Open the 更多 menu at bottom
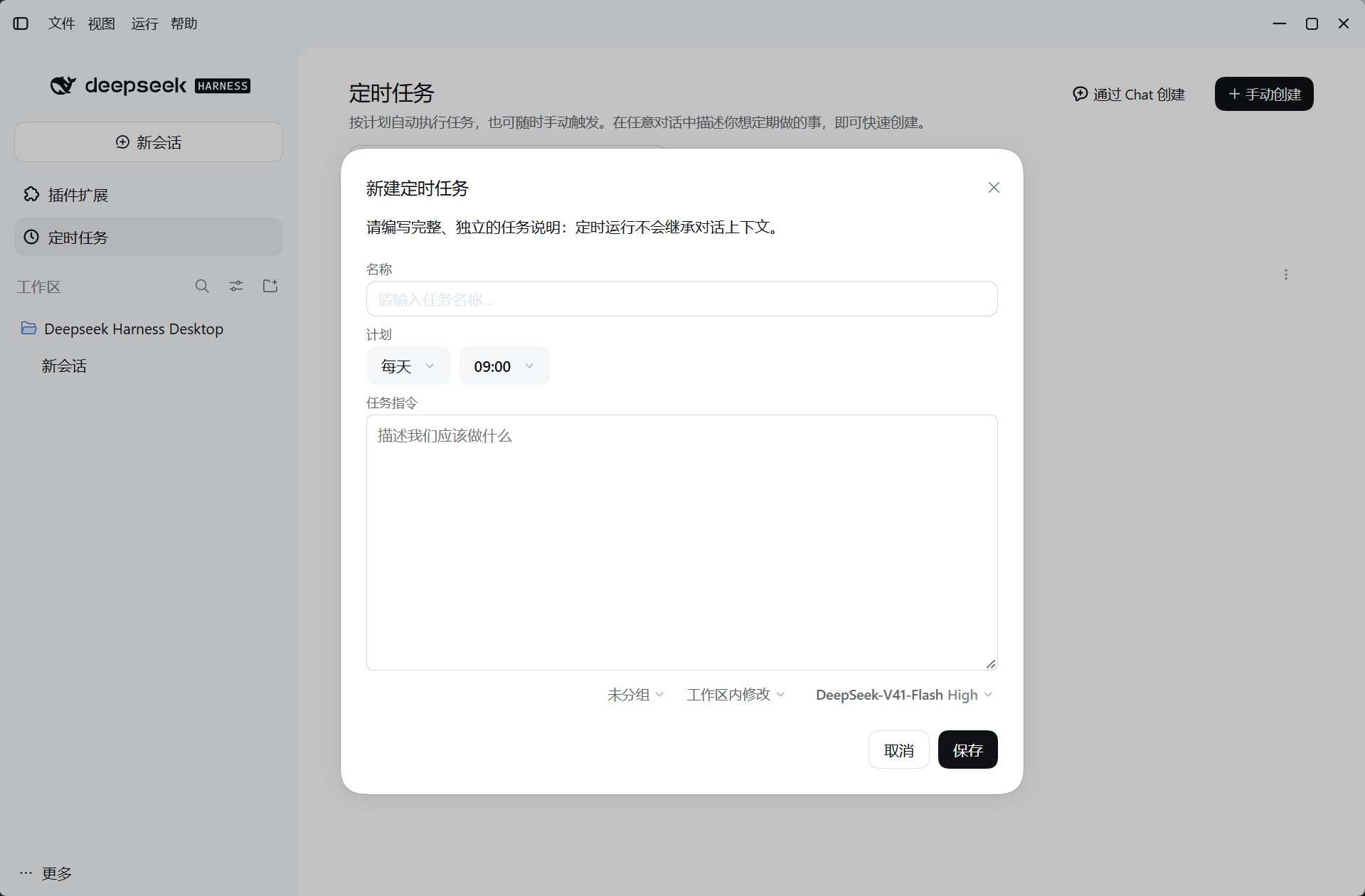Image resolution: width=1365 pixels, height=896 pixels. (46, 873)
